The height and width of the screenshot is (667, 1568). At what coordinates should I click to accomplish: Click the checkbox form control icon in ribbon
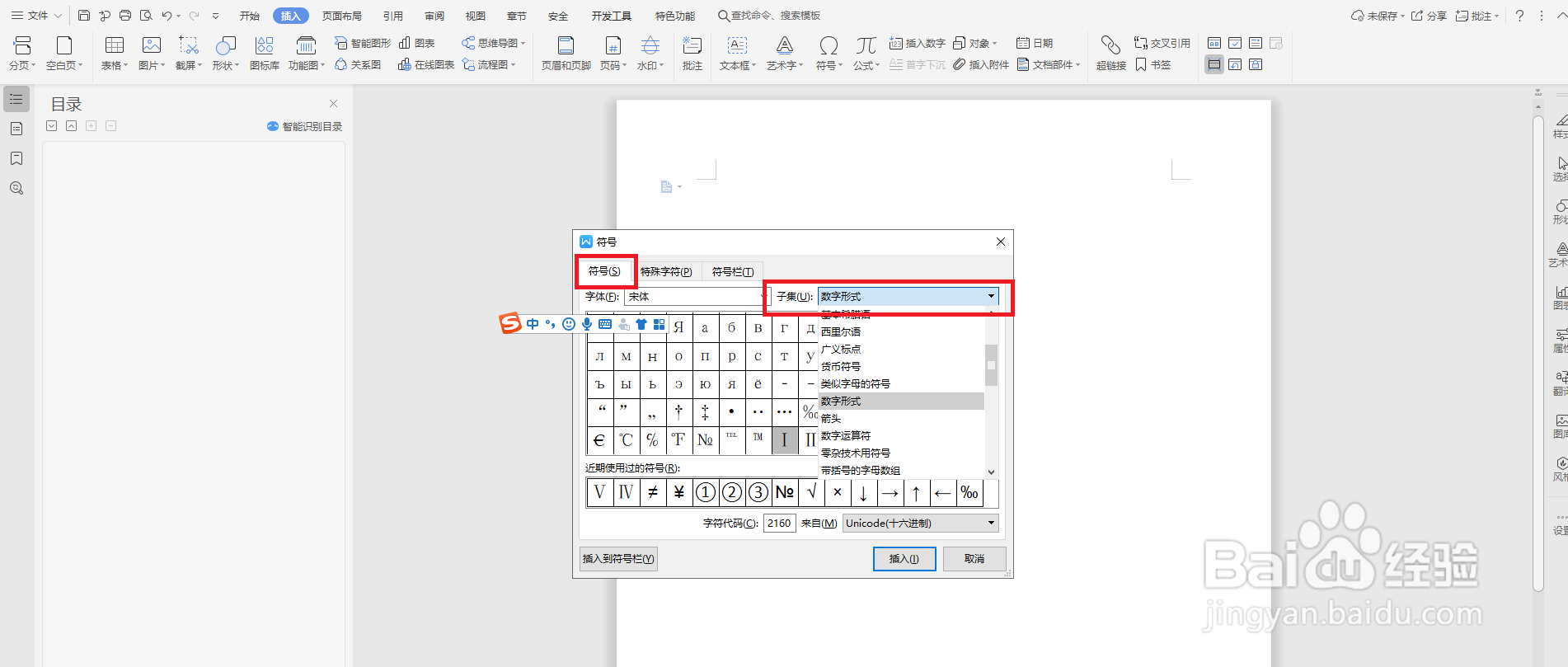pos(1235,43)
